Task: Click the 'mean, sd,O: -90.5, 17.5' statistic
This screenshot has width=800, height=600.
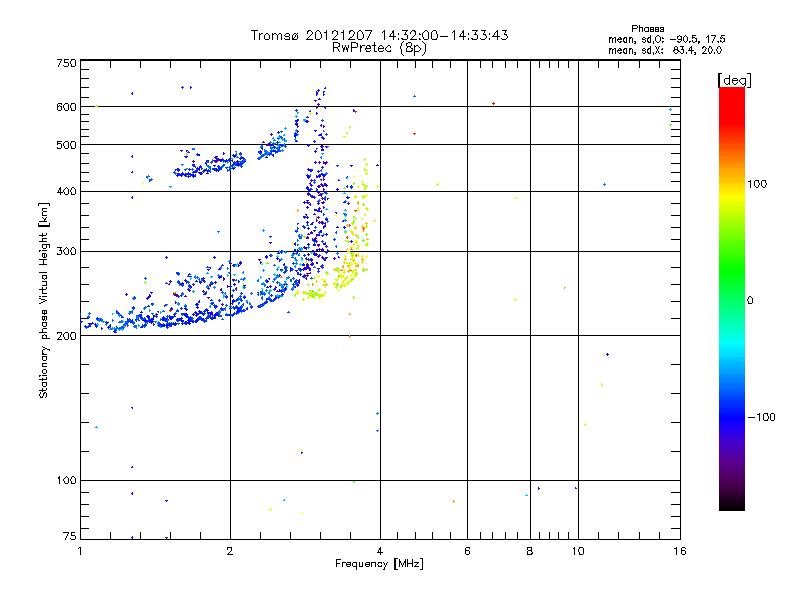Action: pos(666,39)
